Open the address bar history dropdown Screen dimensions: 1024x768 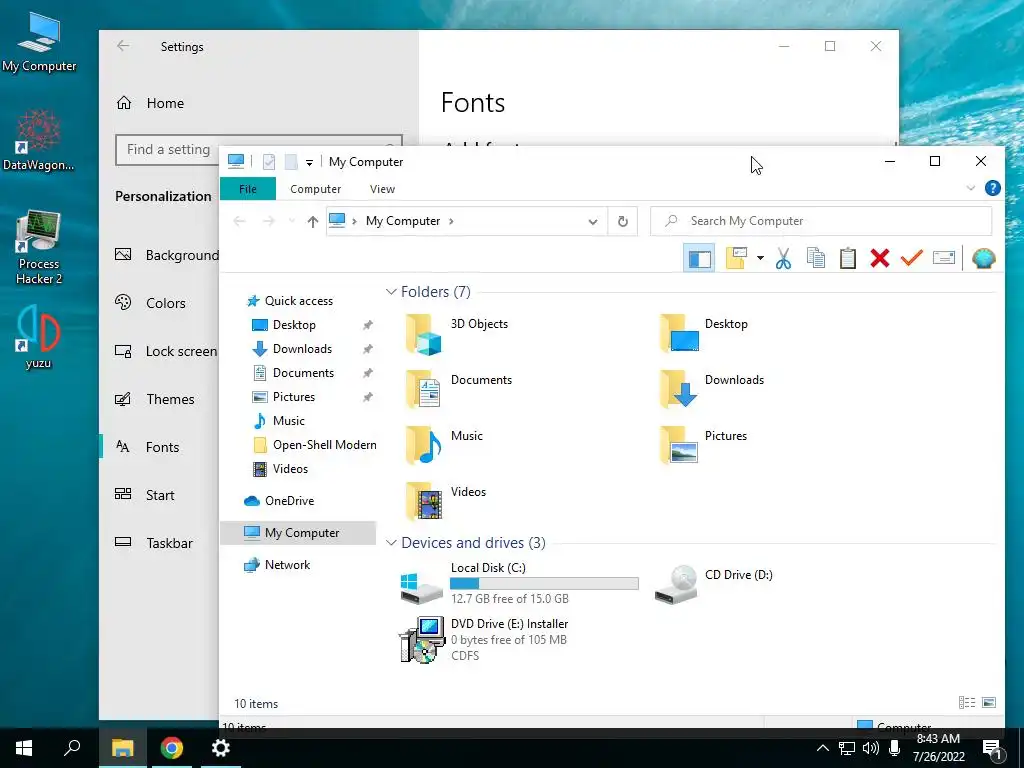click(x=592, y=221)
